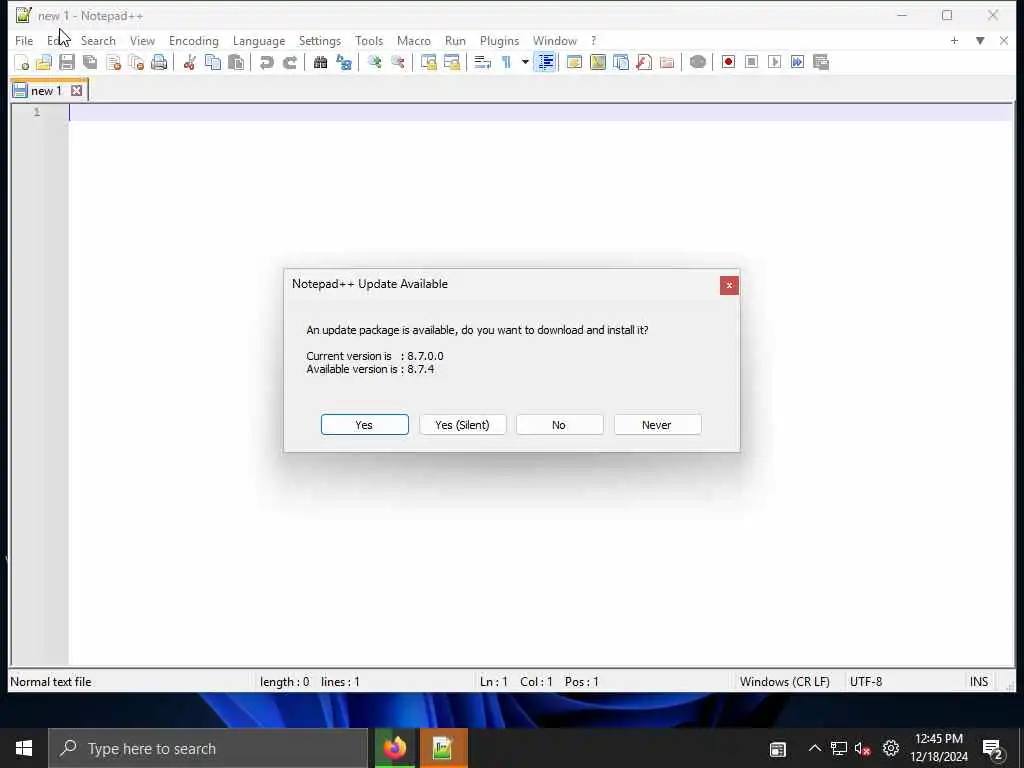Click the Copy toolbar icon

point(213,62)
